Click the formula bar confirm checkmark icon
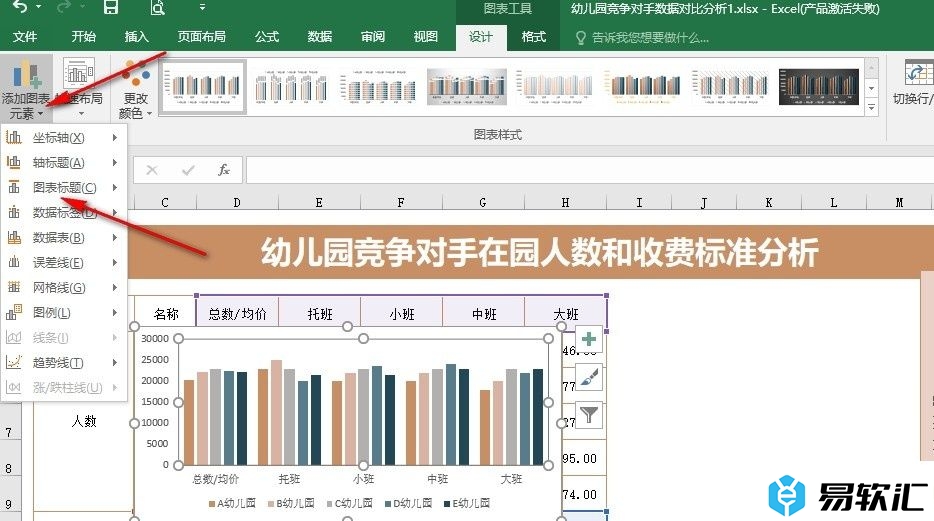The width and height of the screenshot is (934, 521). coord(188,170)
